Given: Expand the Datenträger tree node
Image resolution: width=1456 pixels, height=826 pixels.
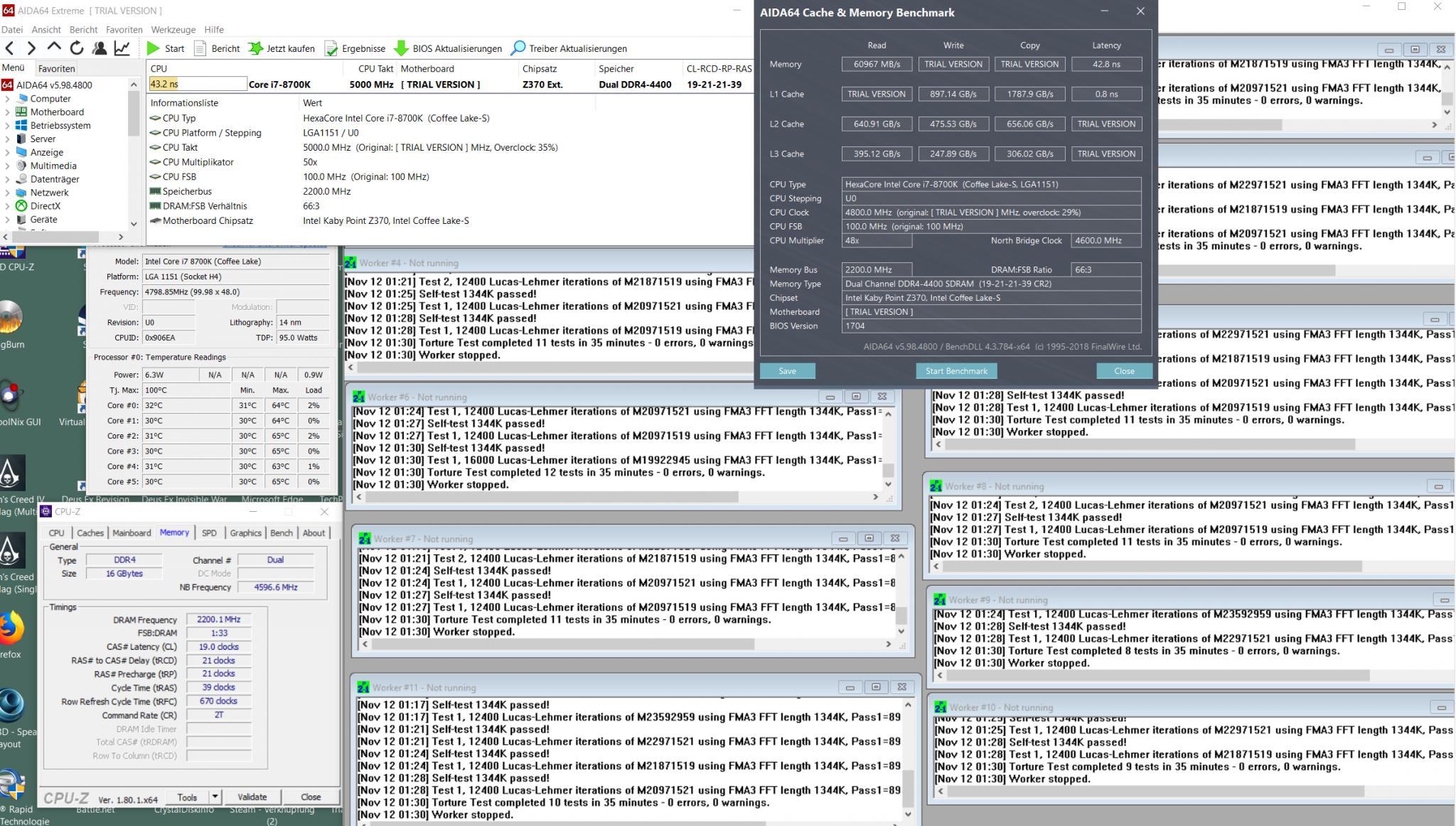Looking at the screenshot, I should [8, 179].
